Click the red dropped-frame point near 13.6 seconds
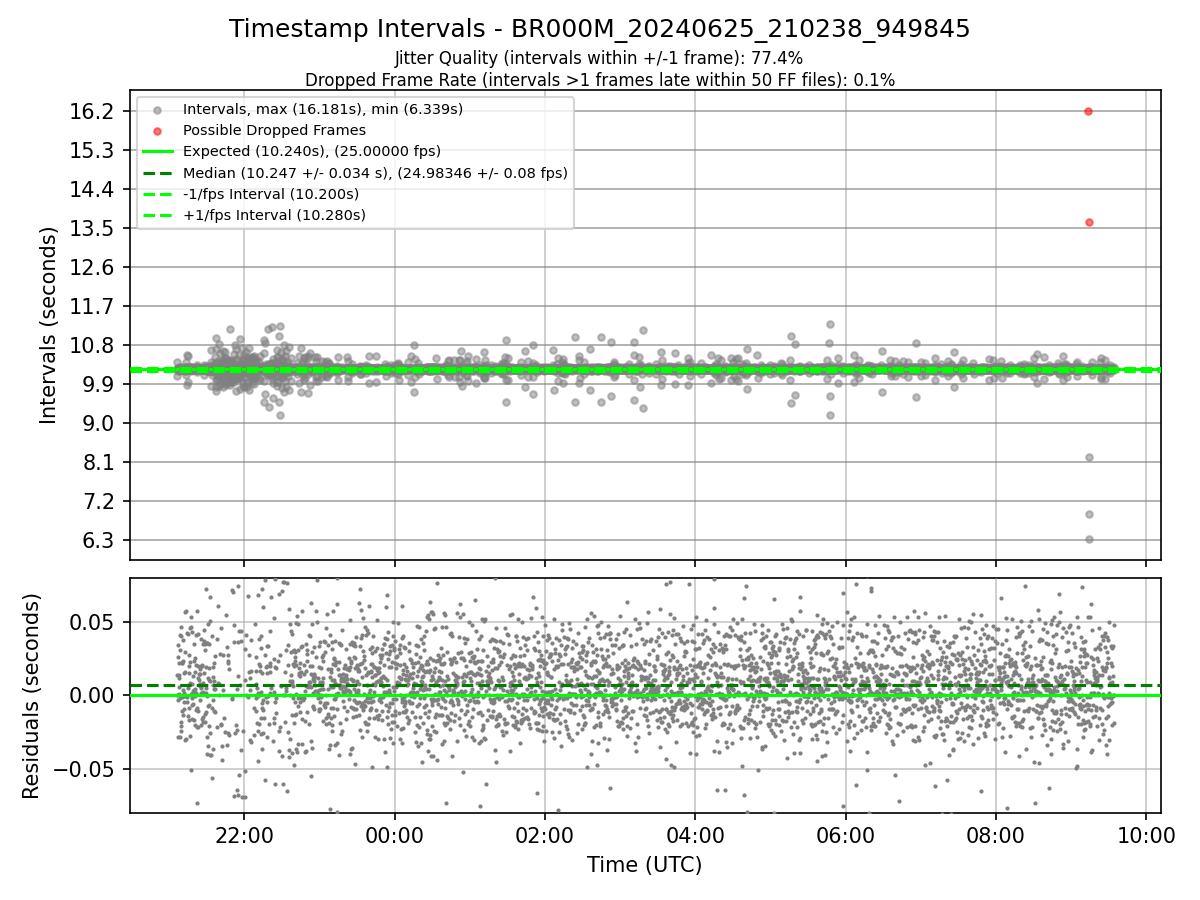Viewport: 1200px width, 900px height. (x=1089, y=222)
